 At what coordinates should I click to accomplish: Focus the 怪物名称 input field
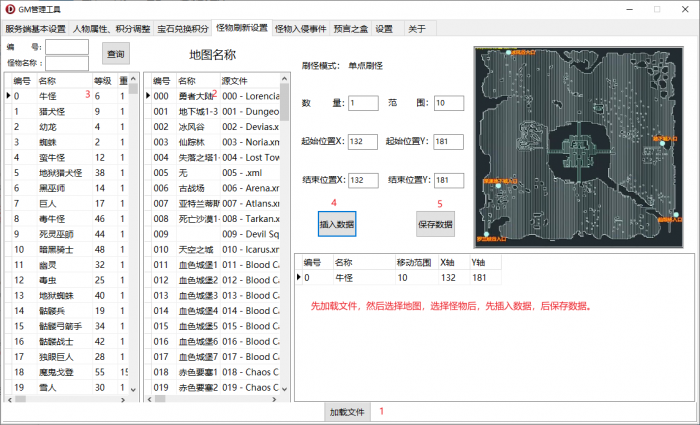[x=67, y=63]
